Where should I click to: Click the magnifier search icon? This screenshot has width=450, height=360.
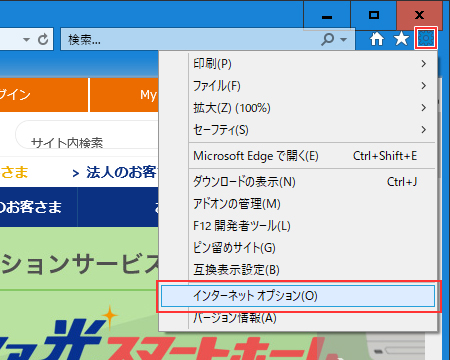328,39
